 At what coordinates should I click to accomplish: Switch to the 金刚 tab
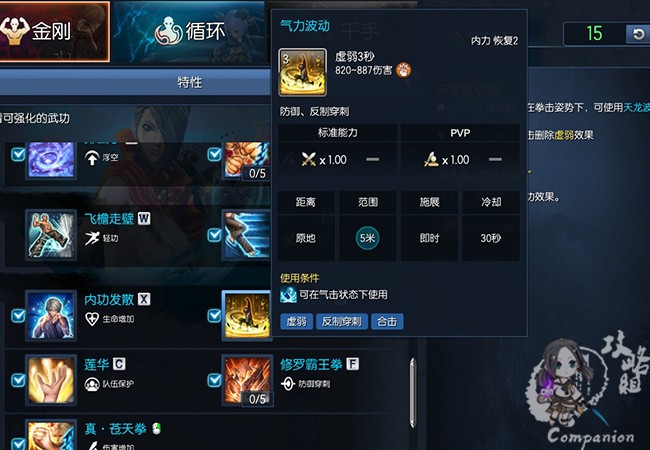(55, 31)
